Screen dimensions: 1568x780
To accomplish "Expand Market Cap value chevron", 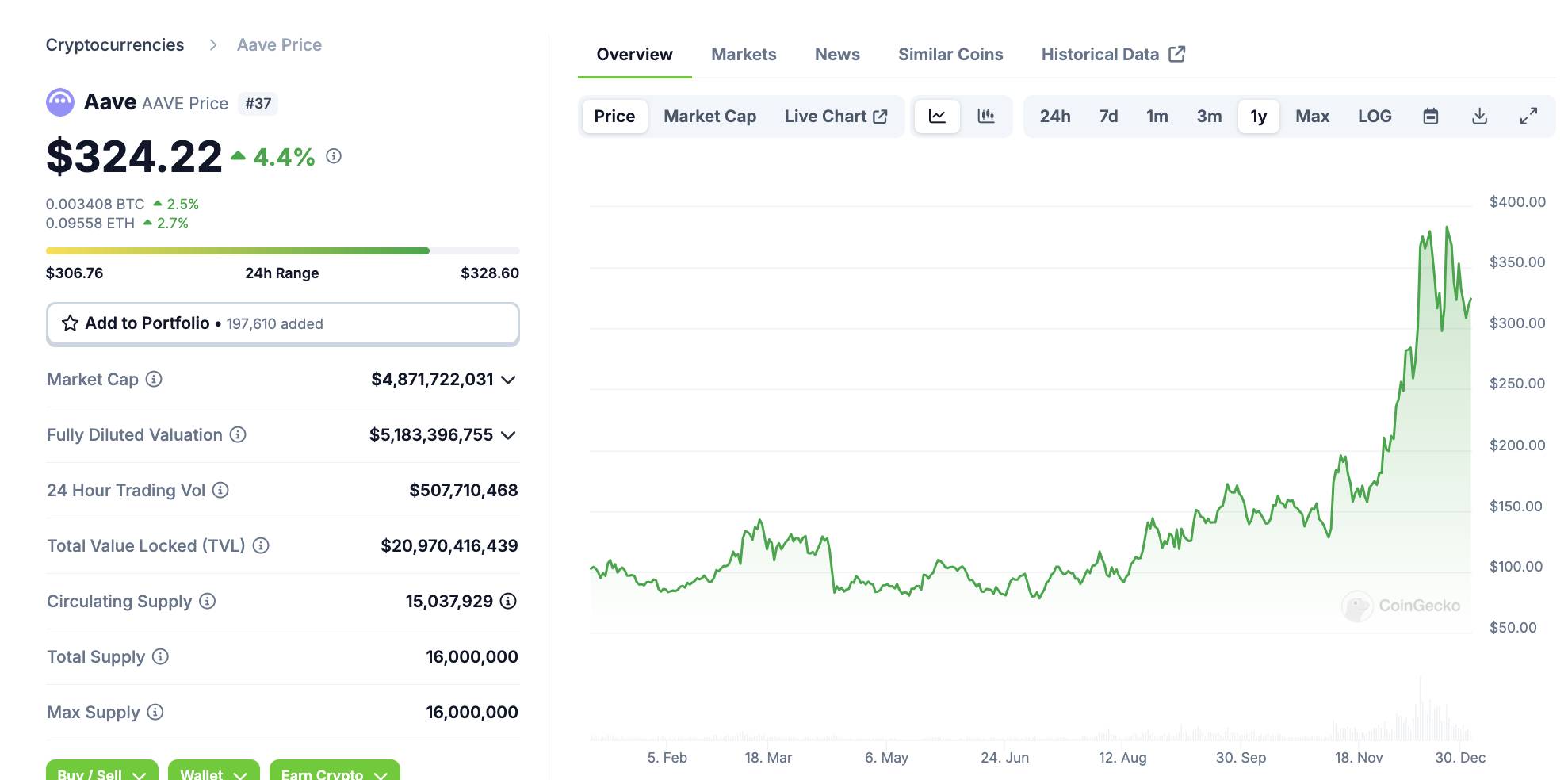I will click(509, 380).
